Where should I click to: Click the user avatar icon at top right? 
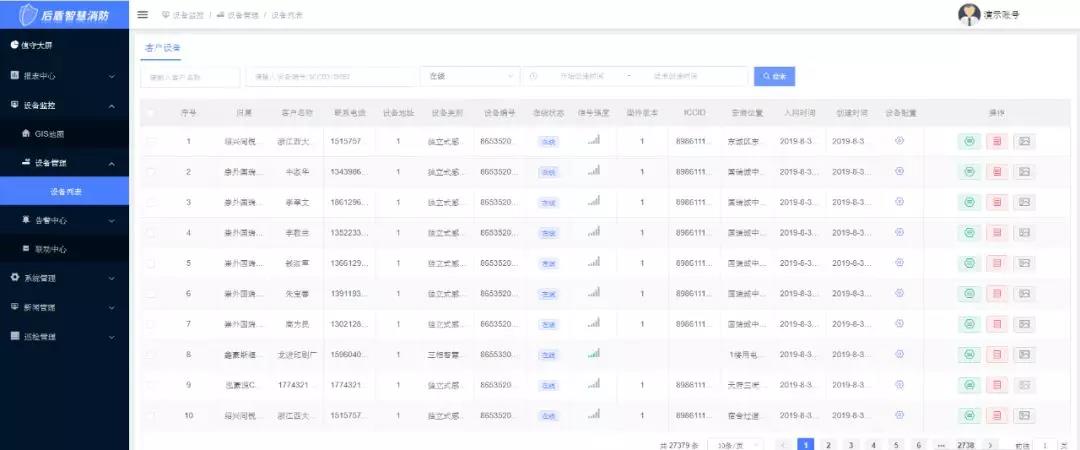968,14
